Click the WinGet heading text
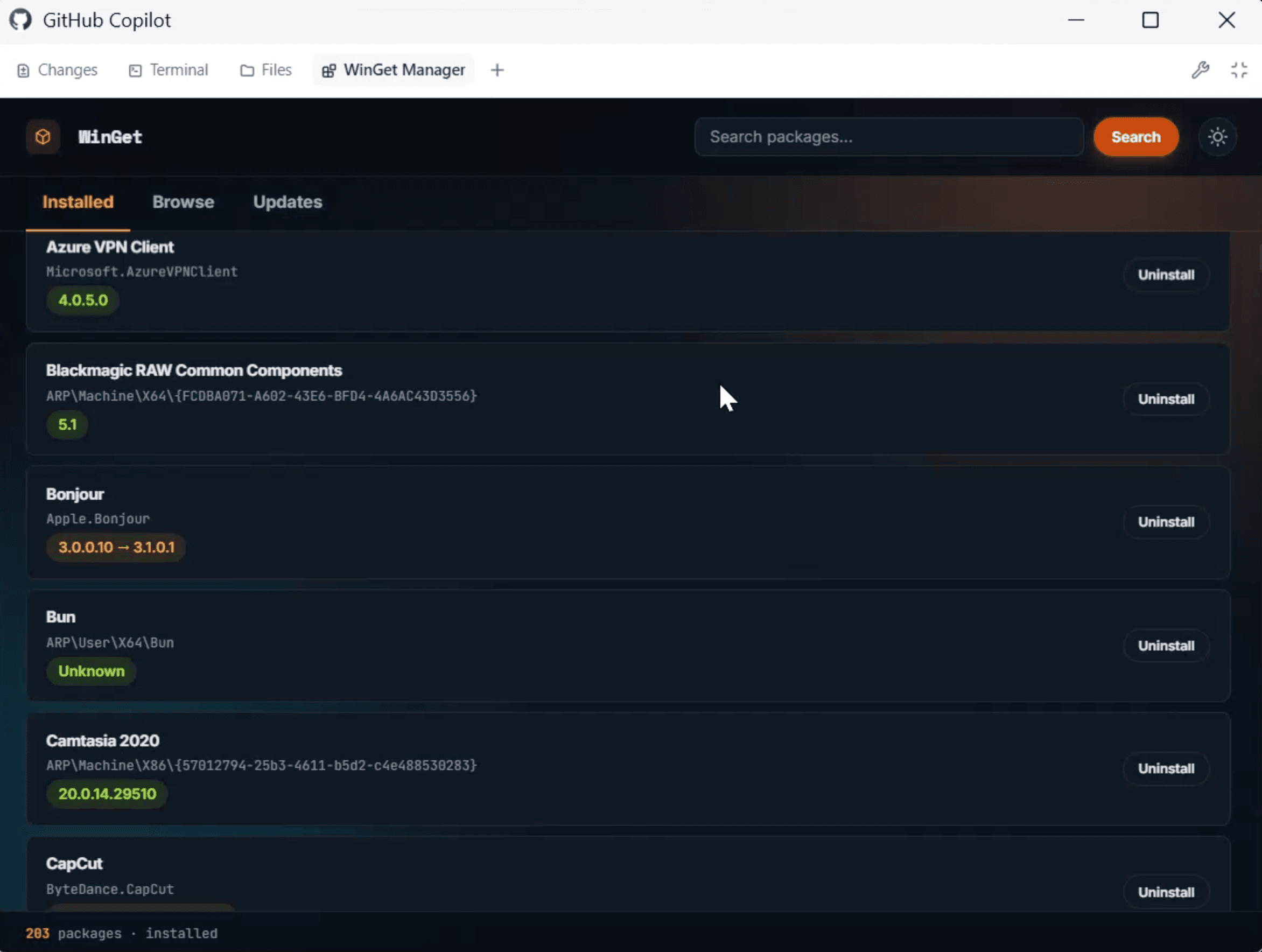 tap(109, 137)
